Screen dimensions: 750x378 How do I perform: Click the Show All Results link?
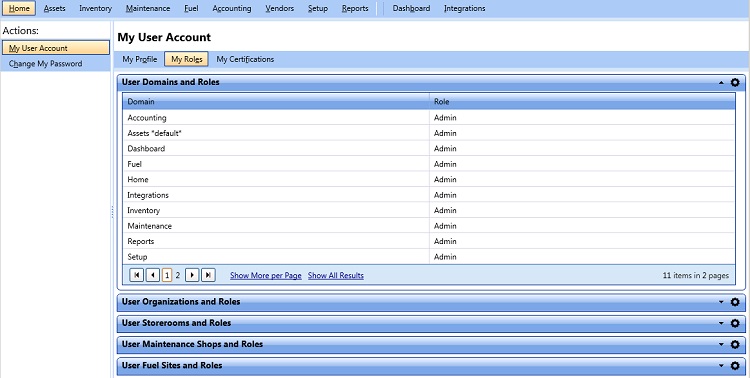336,276
